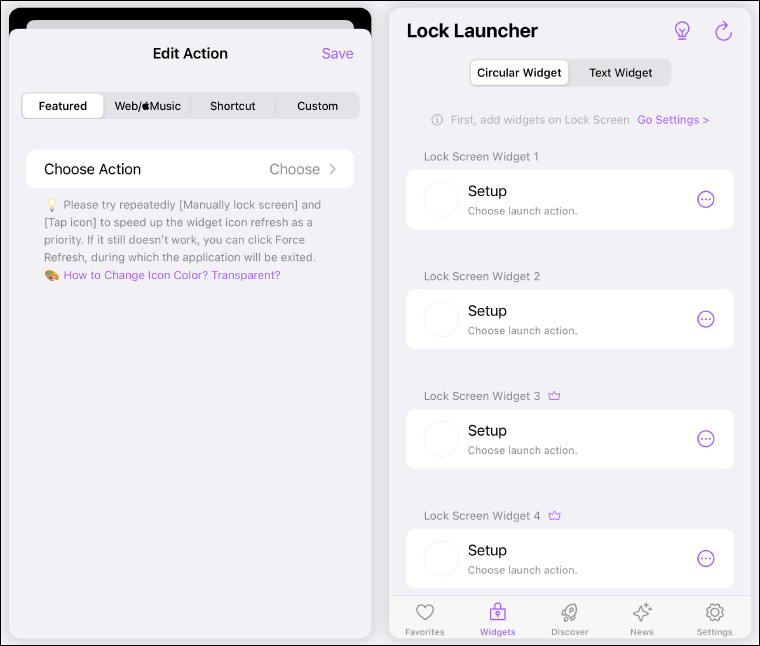Tap Save in Edit Action
The width and height of the screenshot is (760, 646).
click(x=337, y=53)
